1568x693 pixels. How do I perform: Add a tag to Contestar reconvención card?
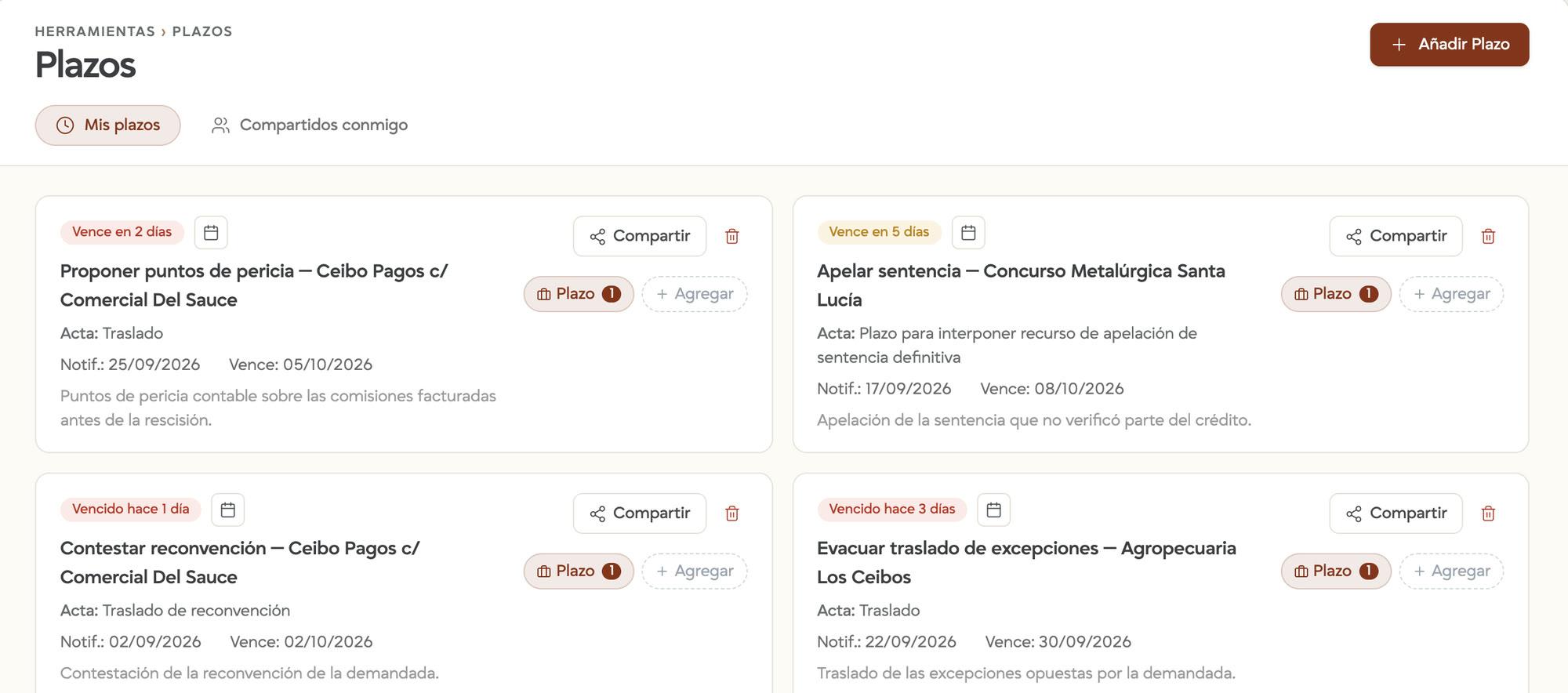695,571
